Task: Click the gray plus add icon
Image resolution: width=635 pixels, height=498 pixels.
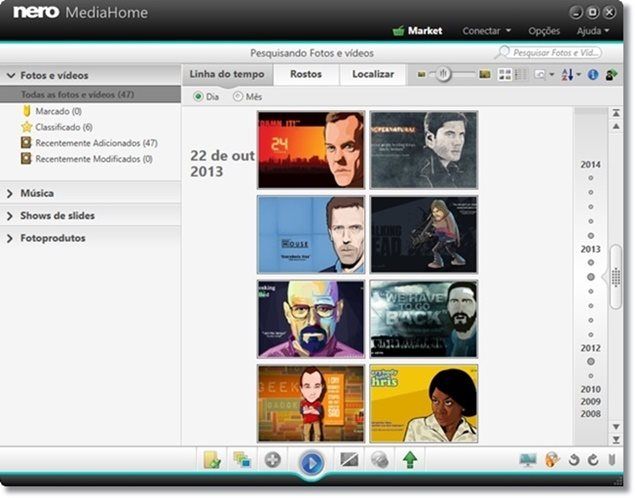Action: pos(273,460)
